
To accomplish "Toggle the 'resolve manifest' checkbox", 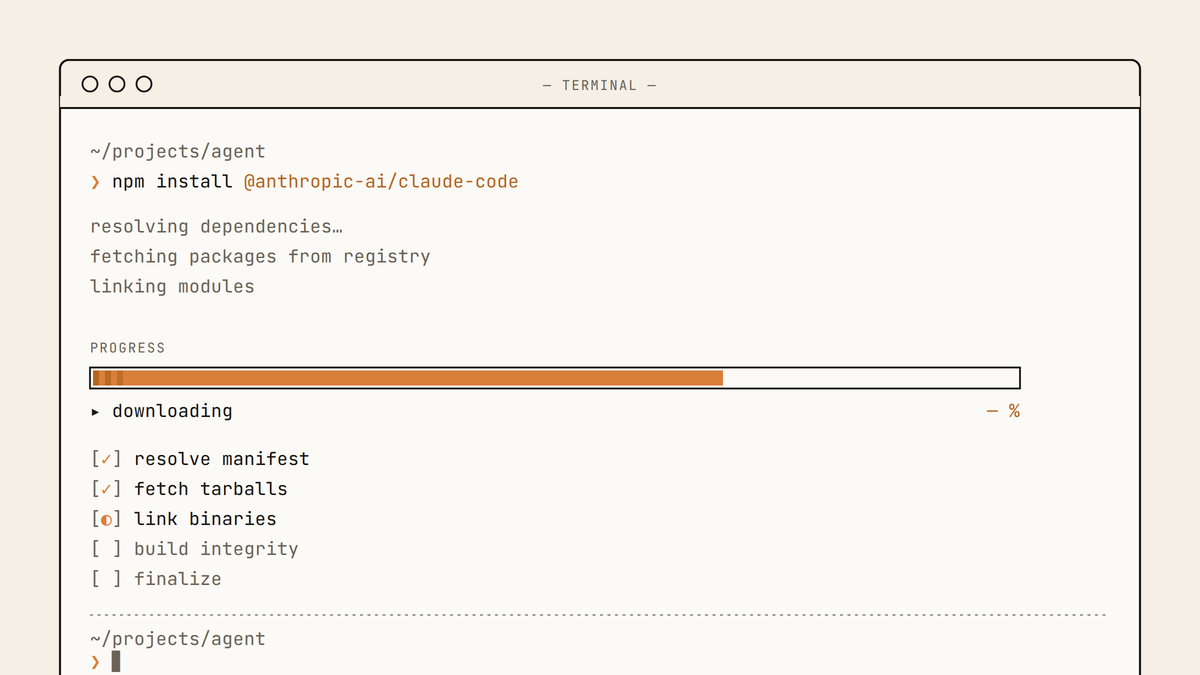I will (106, 459).
